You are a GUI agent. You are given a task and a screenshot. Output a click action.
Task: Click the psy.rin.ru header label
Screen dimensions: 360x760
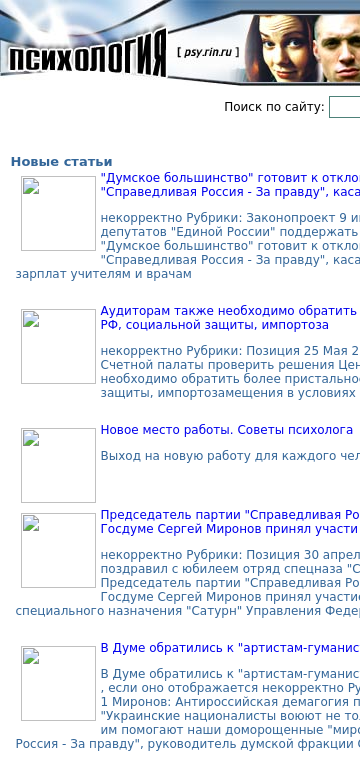(x=208, y=52)
